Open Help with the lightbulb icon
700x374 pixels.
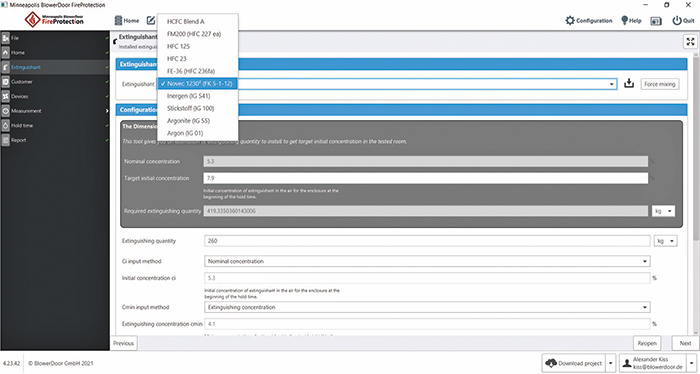click(x=631, y=21)
